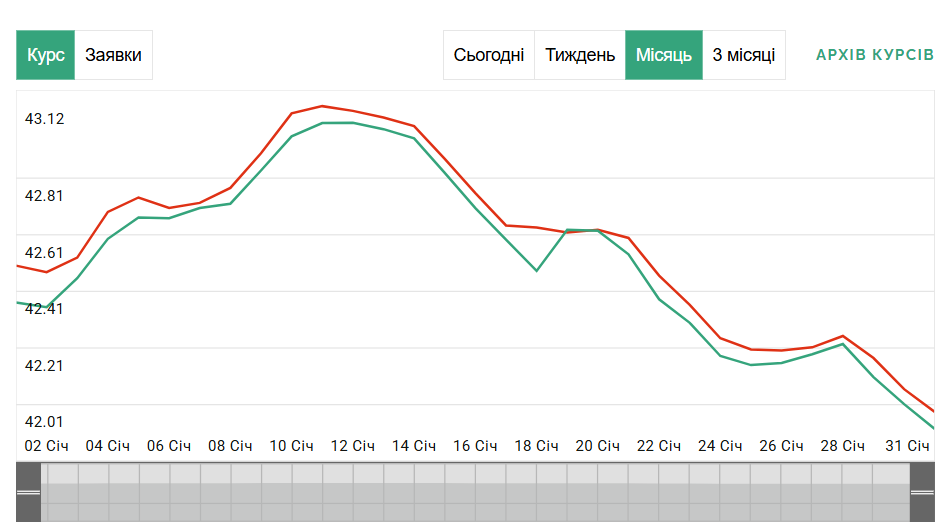Click the left range slider handle

pos(28,493)
